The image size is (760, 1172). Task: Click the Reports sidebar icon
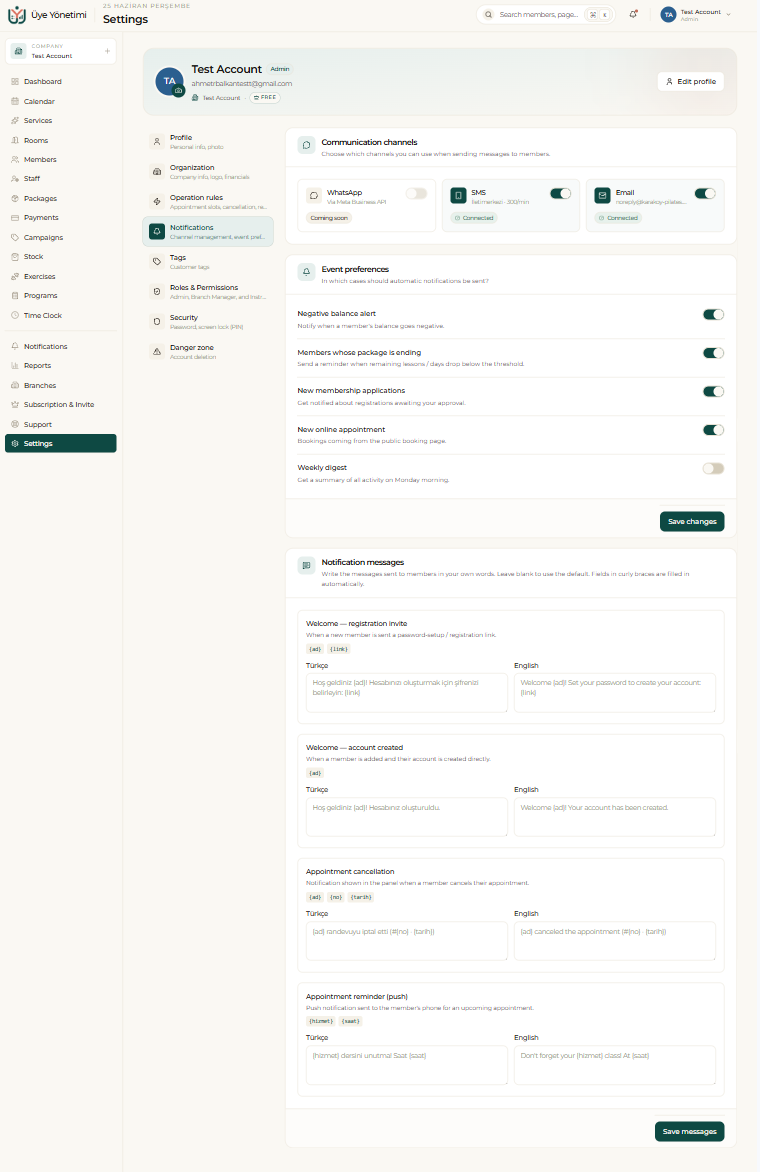point(15,366)
